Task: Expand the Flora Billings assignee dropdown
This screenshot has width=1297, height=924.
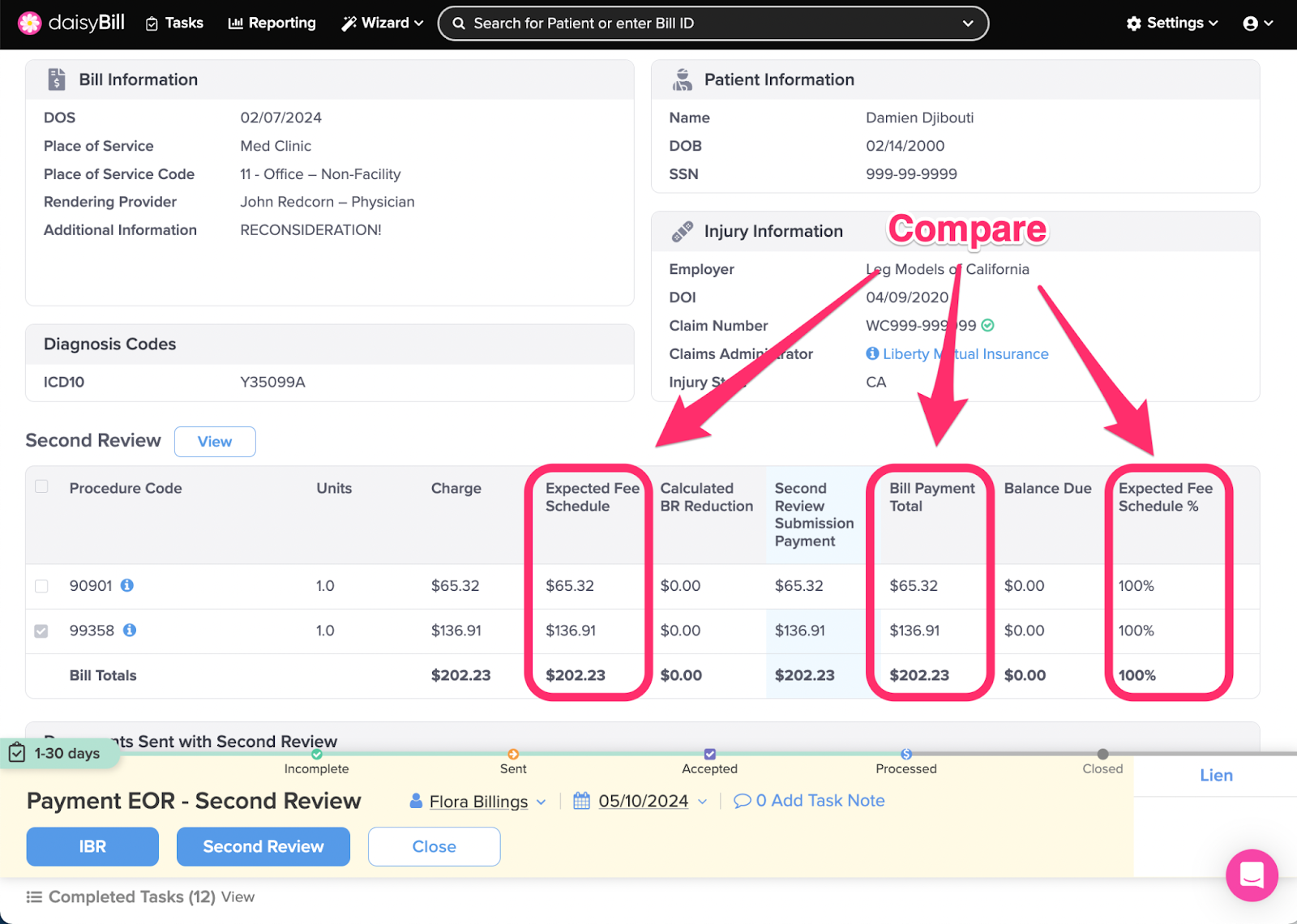Action: pos(541,801)
